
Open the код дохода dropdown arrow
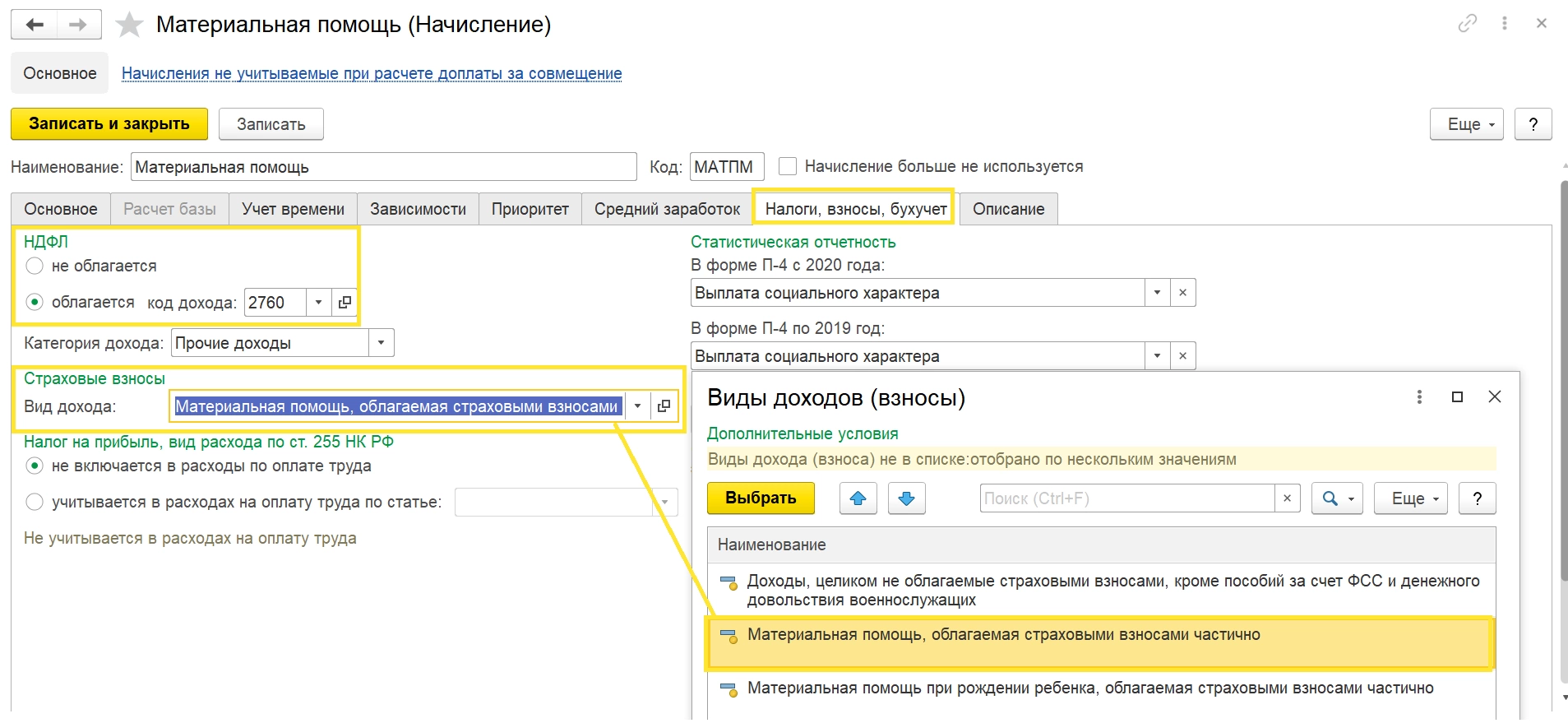(x=318, y=303)
